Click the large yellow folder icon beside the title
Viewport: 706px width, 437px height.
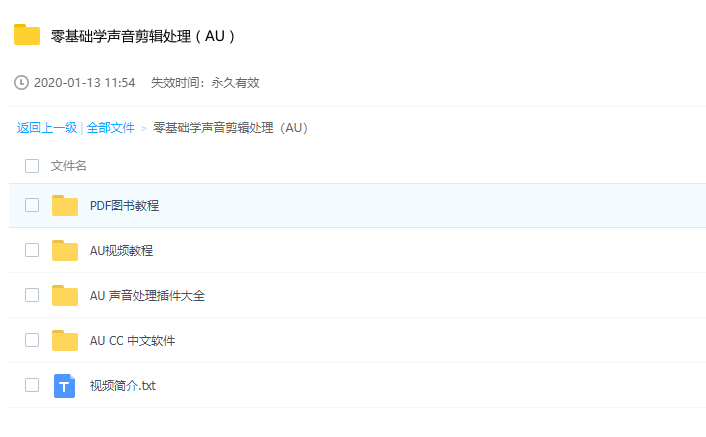pos(27,35)
